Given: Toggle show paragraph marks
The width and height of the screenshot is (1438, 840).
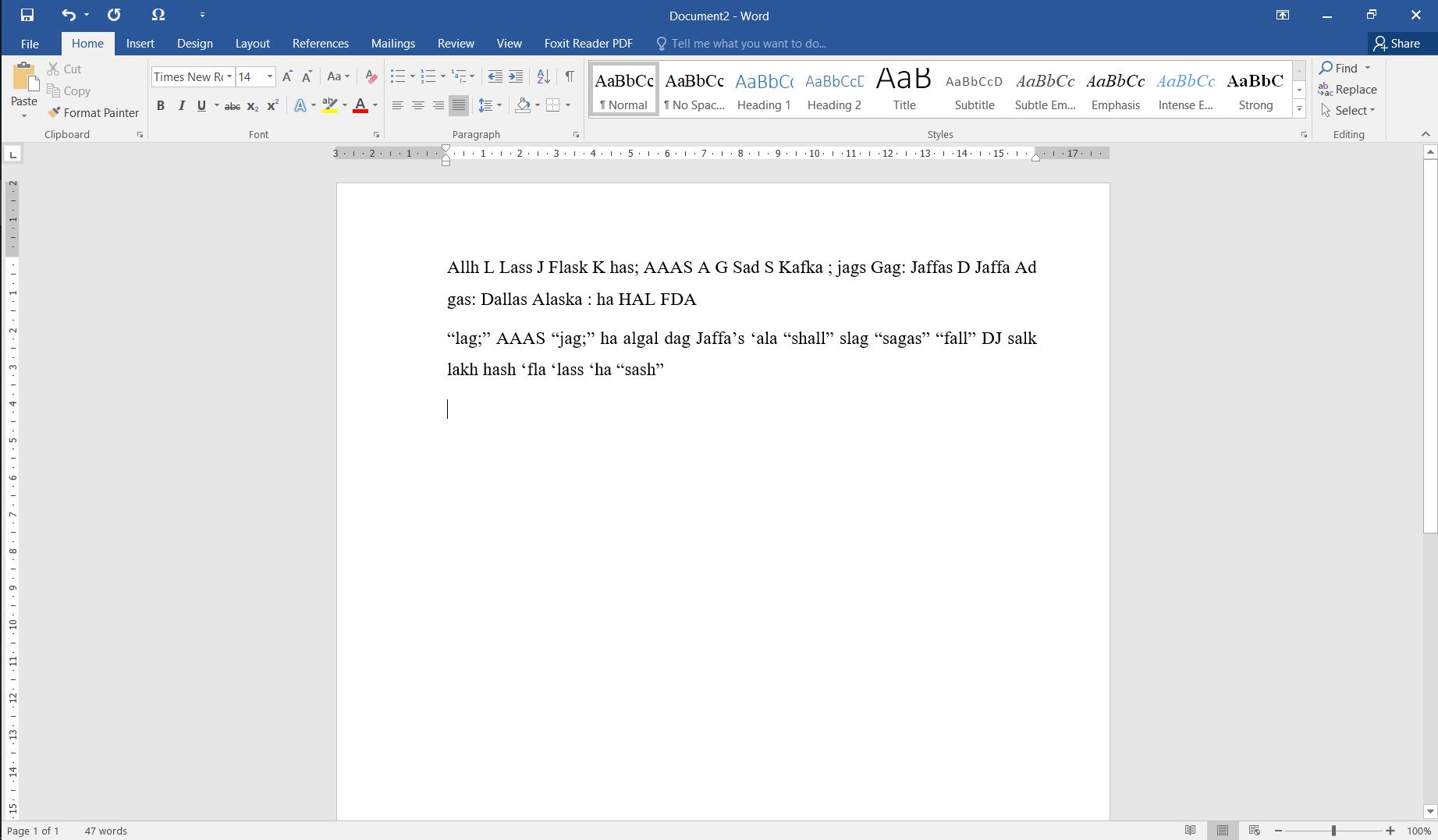Looking at the screenshot, I should click(570, 76).
